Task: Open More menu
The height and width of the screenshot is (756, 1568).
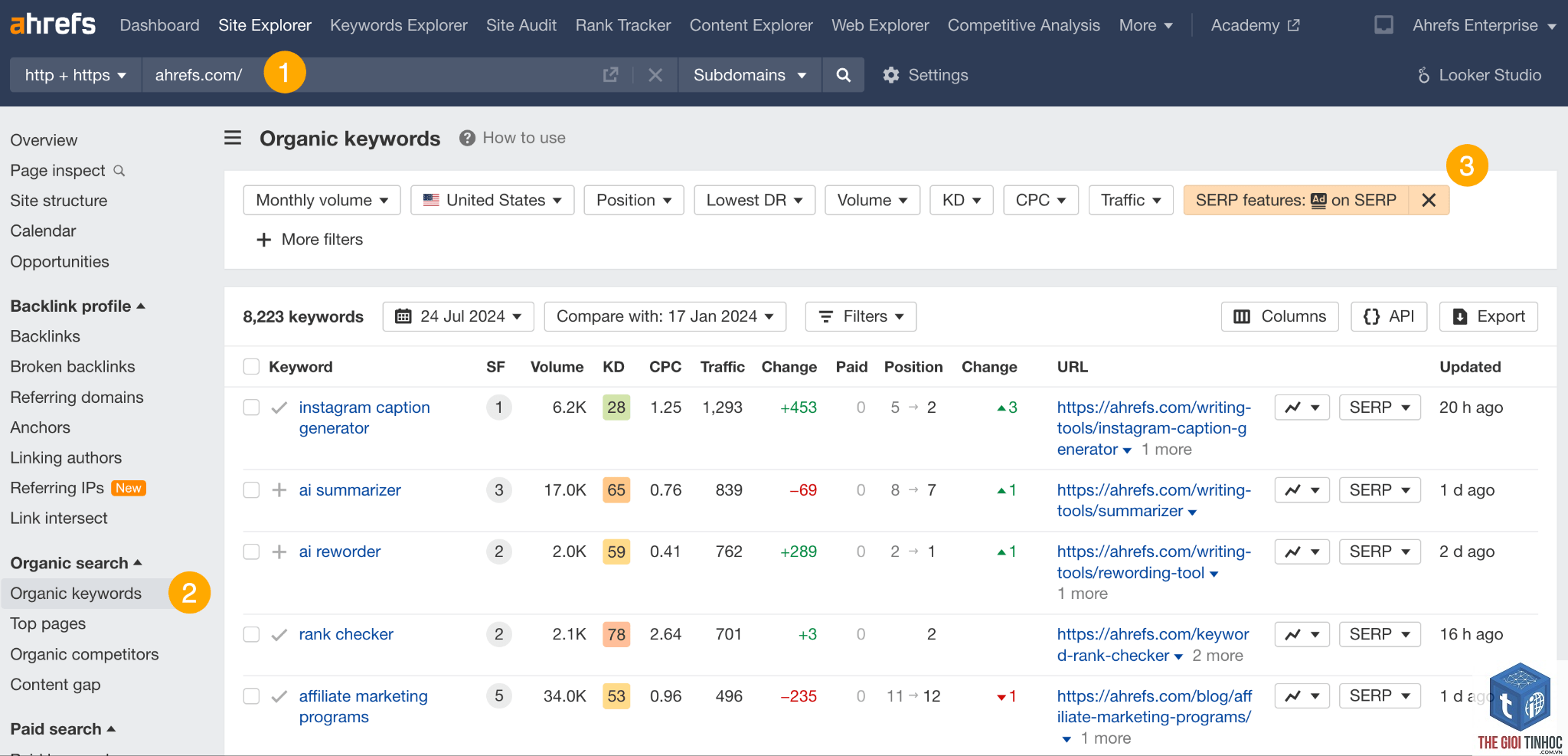Action: click(x=1145, y=25)
